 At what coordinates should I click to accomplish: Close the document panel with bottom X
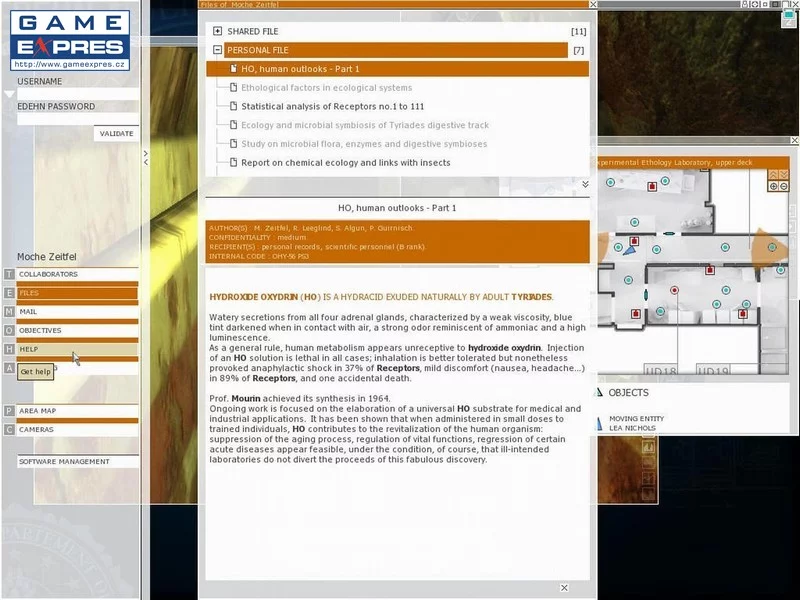(564, 588)
